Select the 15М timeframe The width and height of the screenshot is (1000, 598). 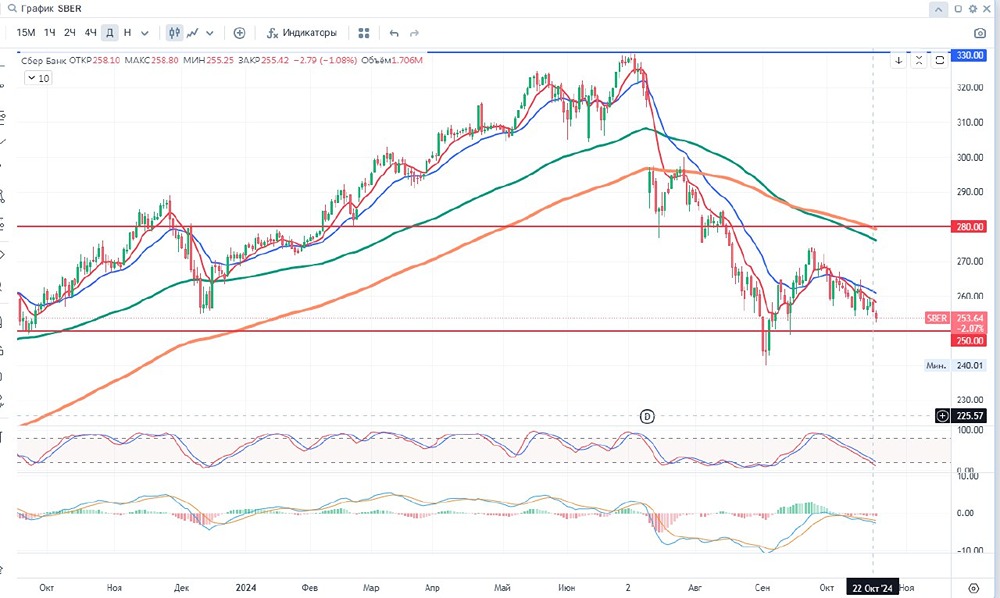pos(26,33)
